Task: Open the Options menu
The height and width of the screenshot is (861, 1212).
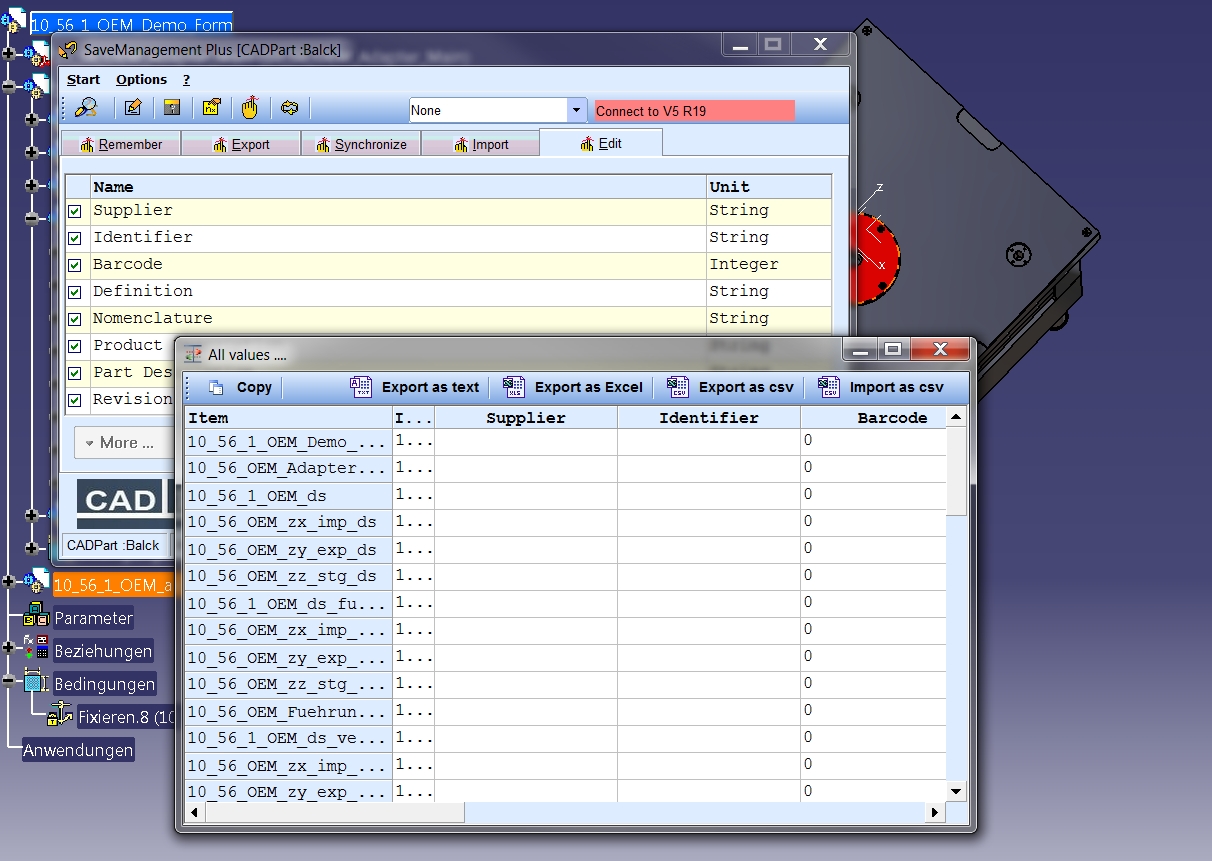Action: point(141,80)
